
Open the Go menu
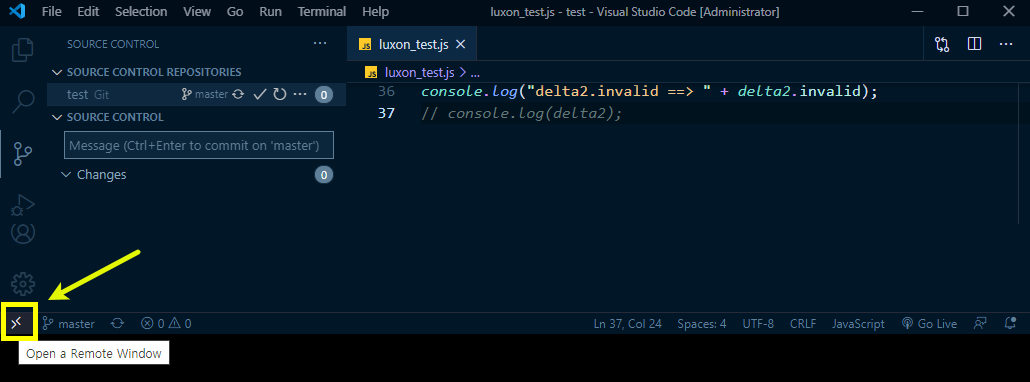pyautogui.click(x=235, y=12)
